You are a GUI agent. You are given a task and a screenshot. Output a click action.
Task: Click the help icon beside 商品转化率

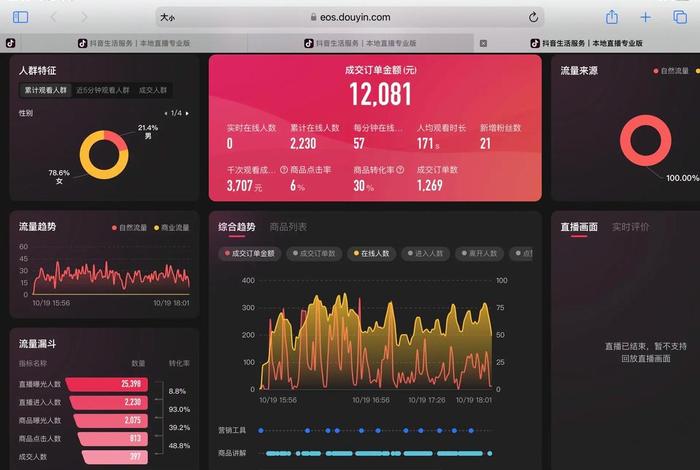click(x=400, y=170)
